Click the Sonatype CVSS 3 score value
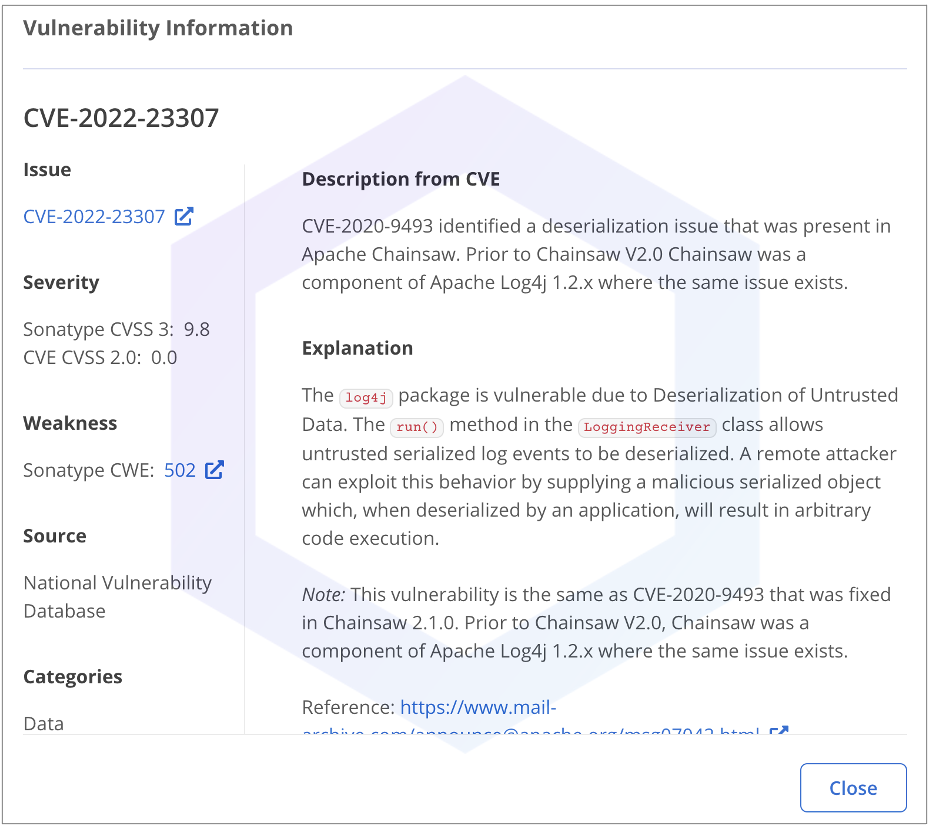The image size is (932, 832). point(198,329)
